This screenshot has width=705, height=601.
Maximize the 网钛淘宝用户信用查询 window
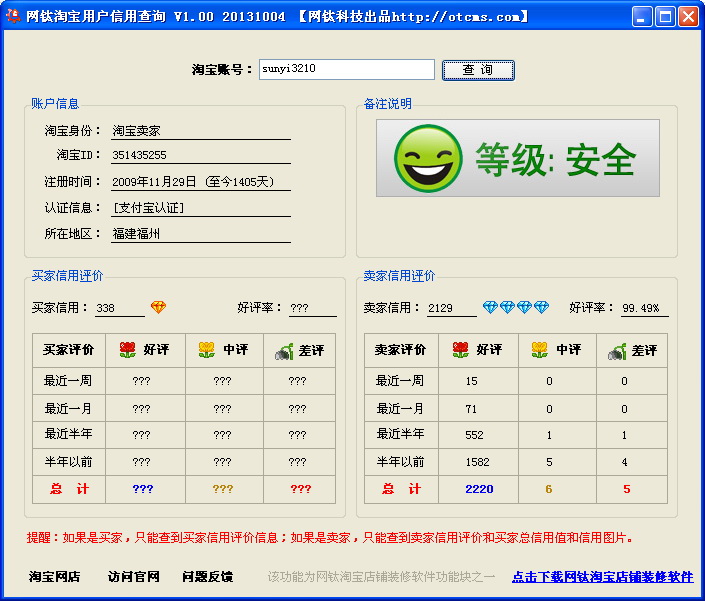click(x=665, y=17)
